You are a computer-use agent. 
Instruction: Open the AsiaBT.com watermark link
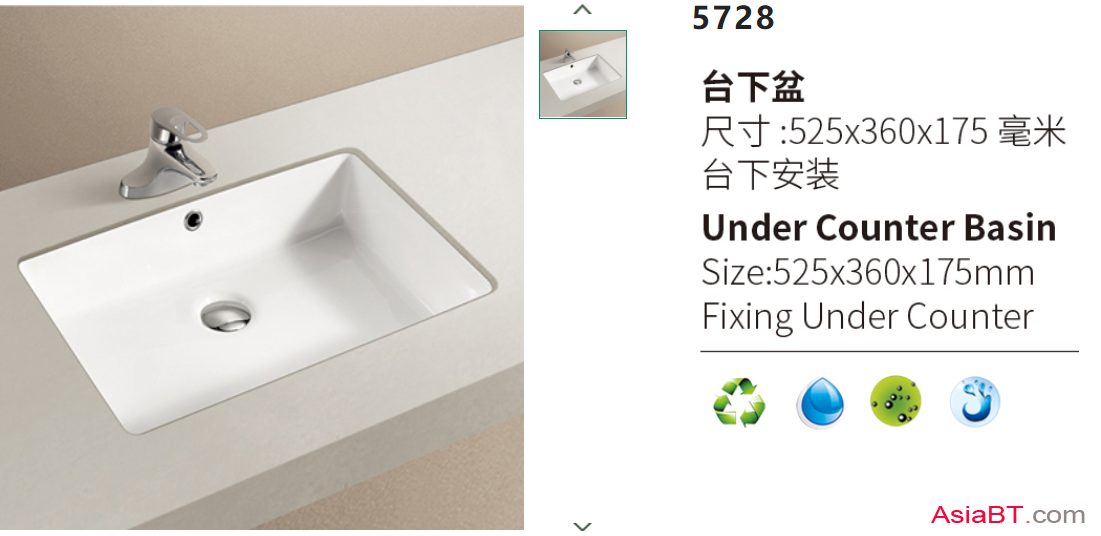tap(1008, 515)
